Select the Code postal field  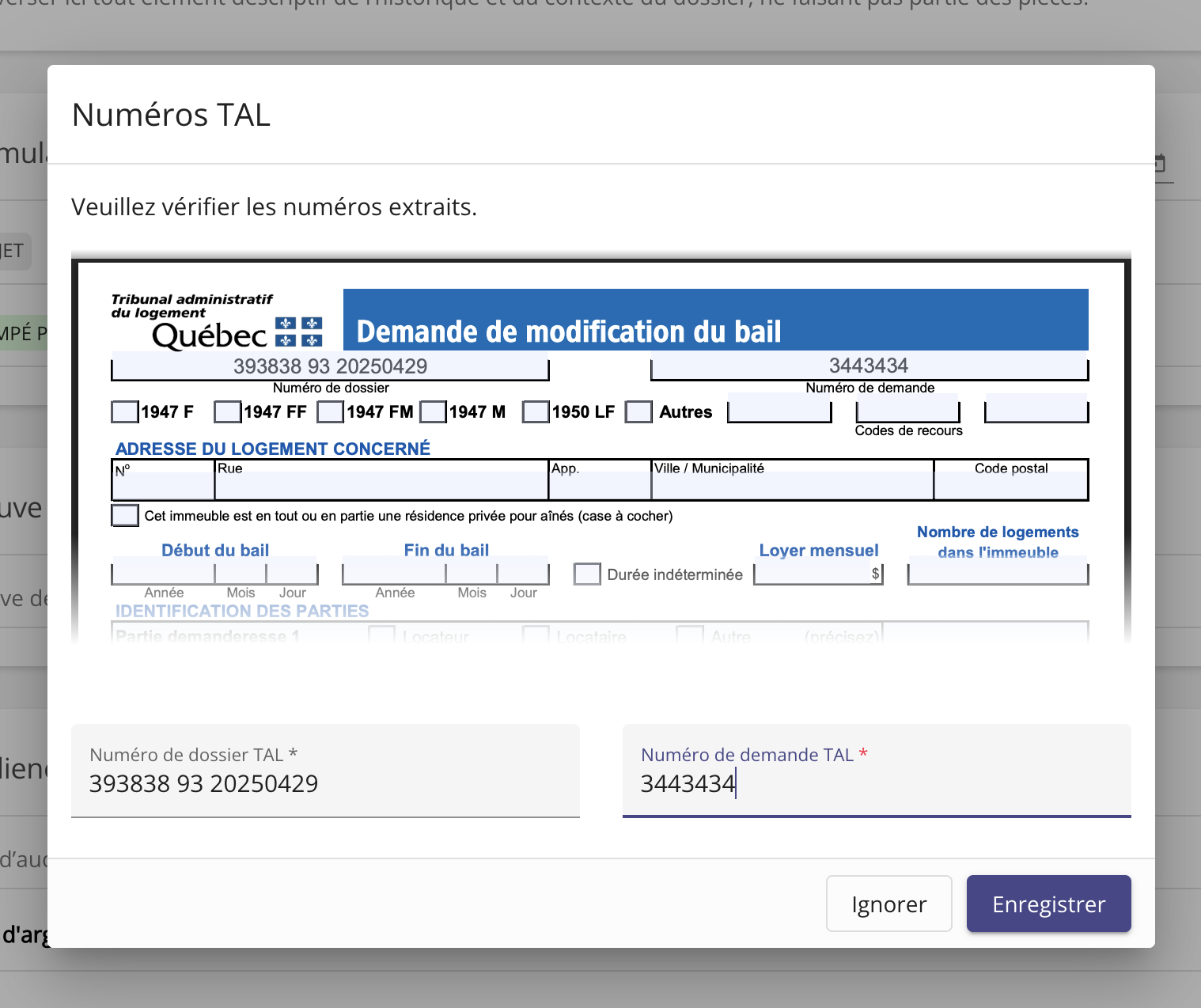pos(1010,486)
